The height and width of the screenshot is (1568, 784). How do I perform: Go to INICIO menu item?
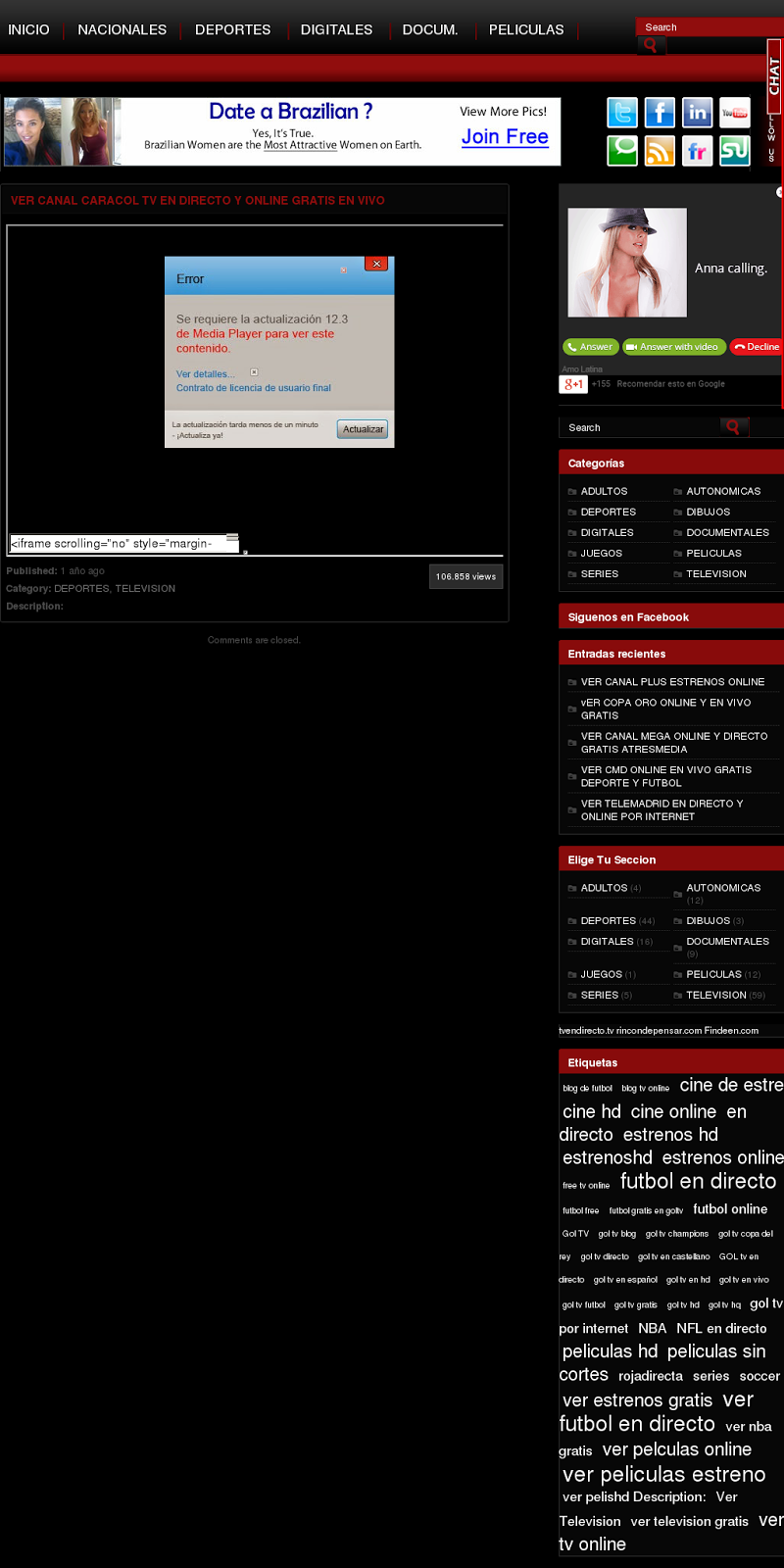click(x=28, y=29)
